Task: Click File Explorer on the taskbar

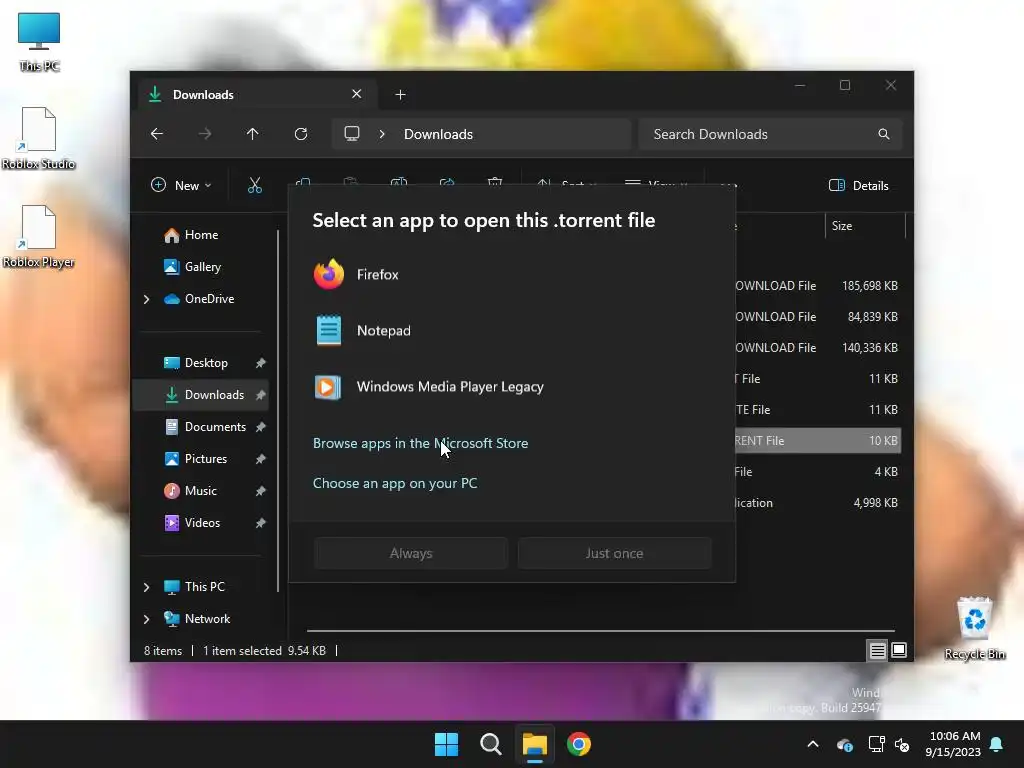Action: pyautogui.click(x=535, y=744)
